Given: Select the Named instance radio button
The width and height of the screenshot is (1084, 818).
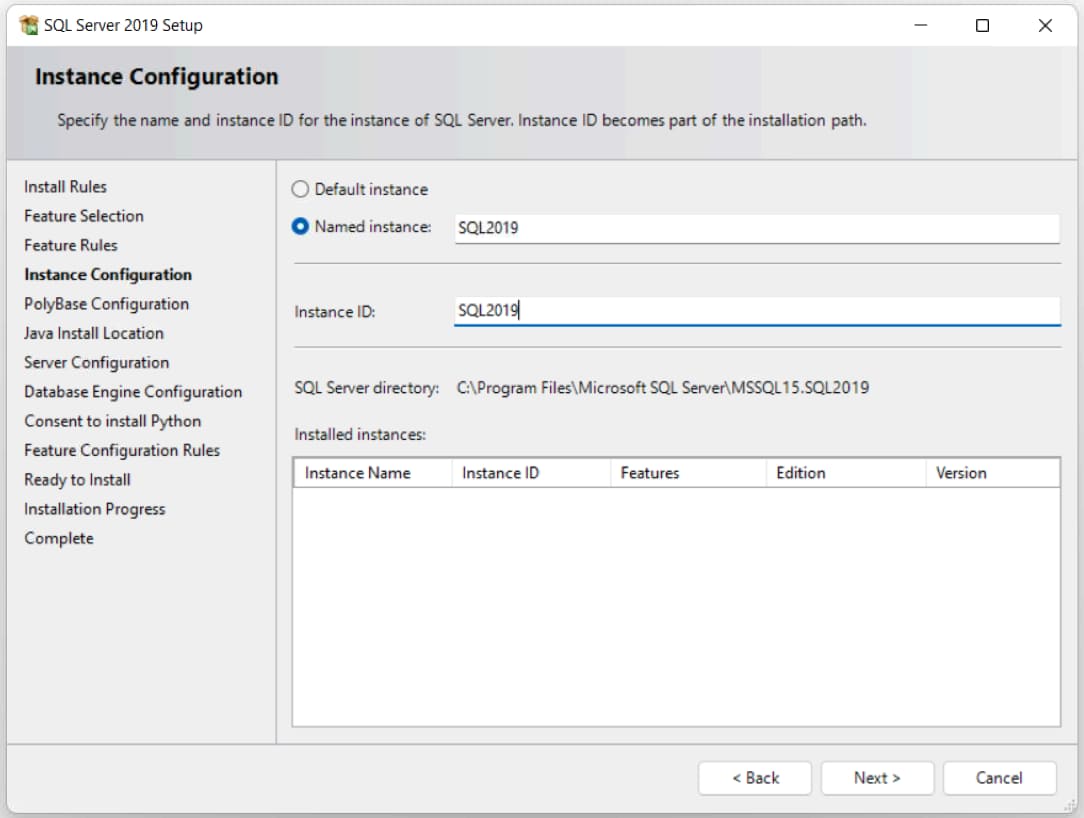Looking at the screenshot, I should (x=300, y=227).
